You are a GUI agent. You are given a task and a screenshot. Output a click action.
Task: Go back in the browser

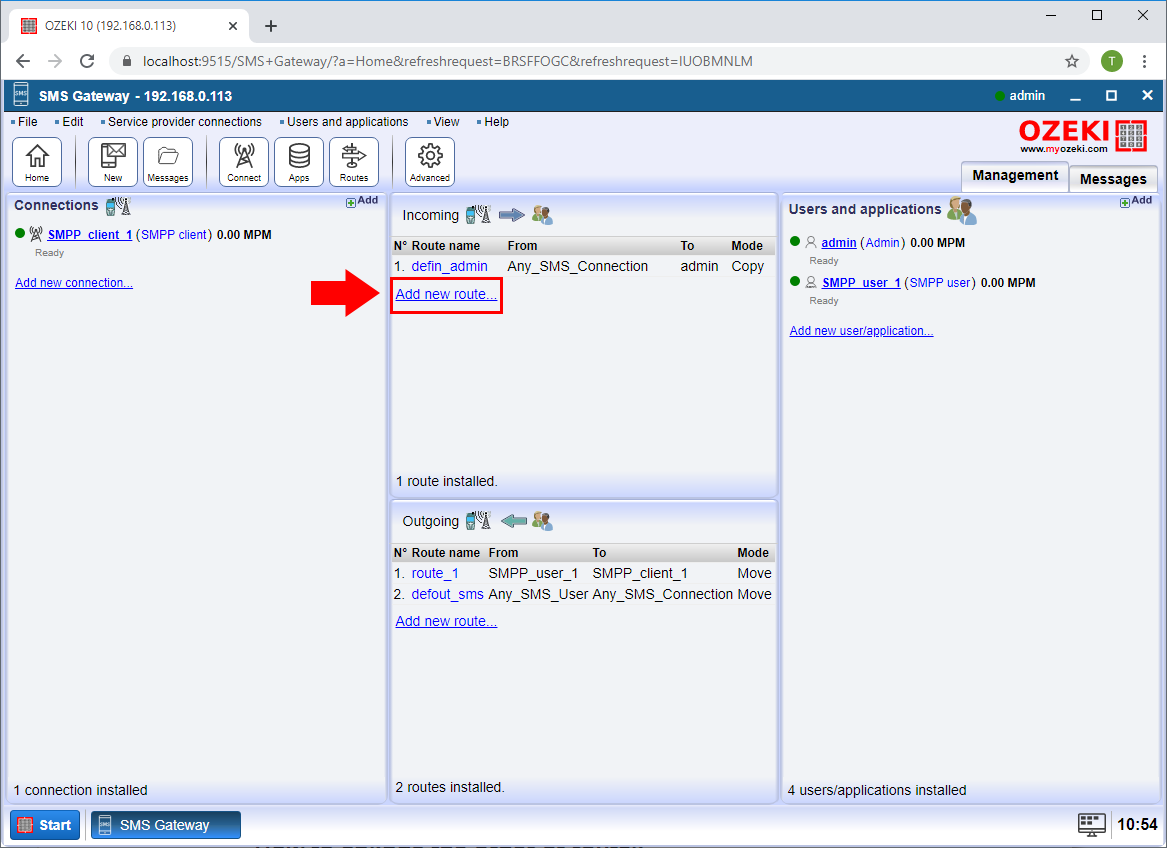23,61
